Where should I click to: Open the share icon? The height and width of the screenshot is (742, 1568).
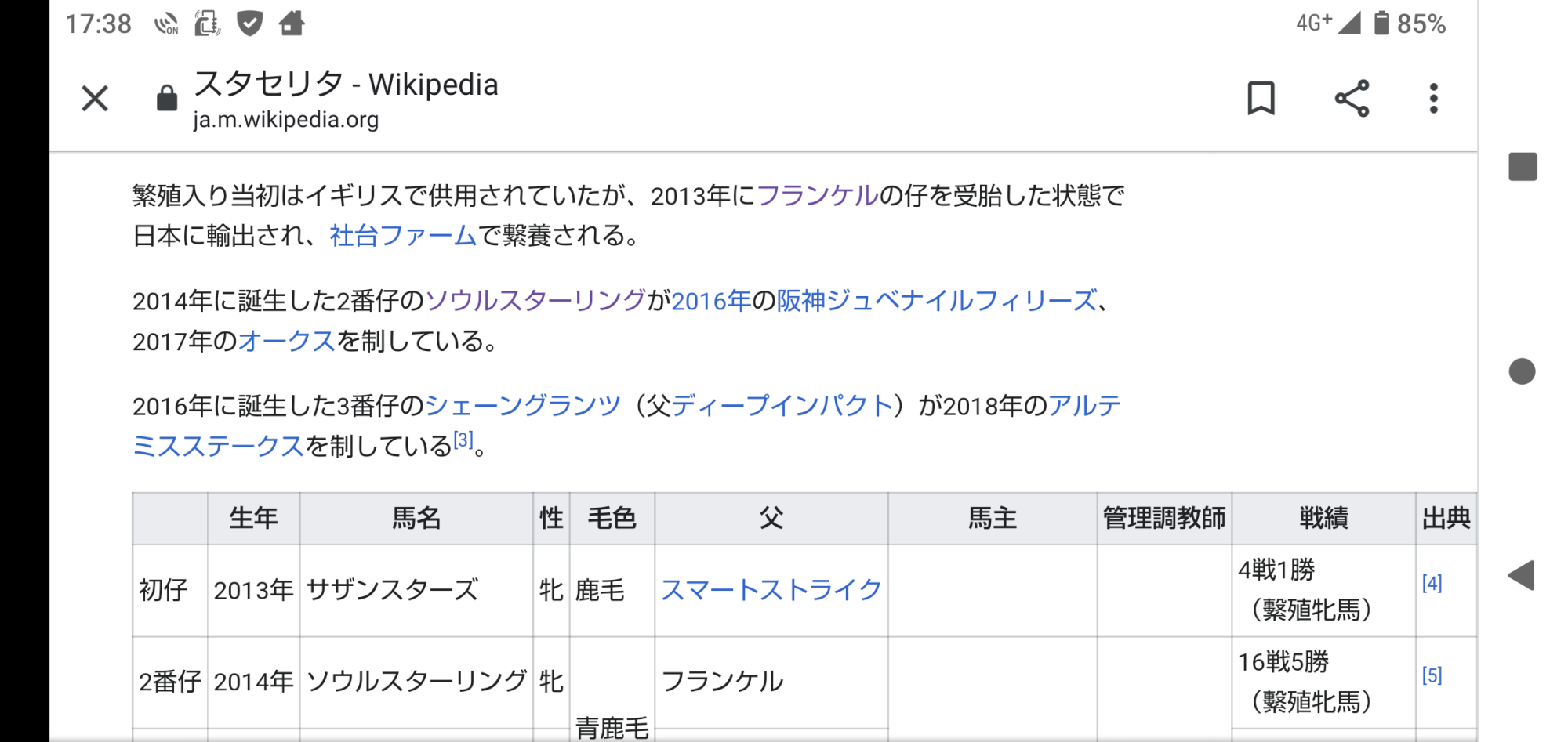1352,99
